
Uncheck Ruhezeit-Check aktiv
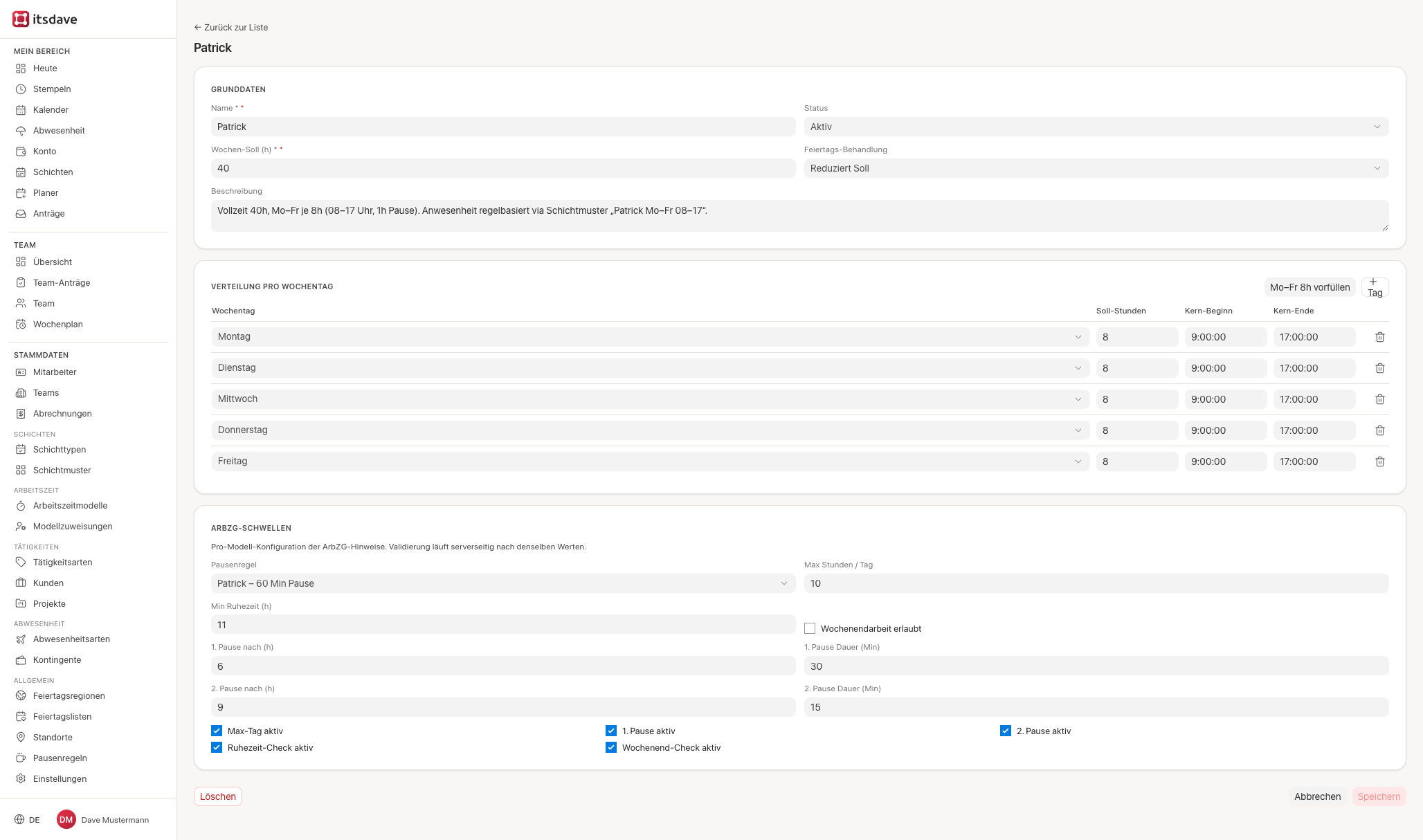217,747
